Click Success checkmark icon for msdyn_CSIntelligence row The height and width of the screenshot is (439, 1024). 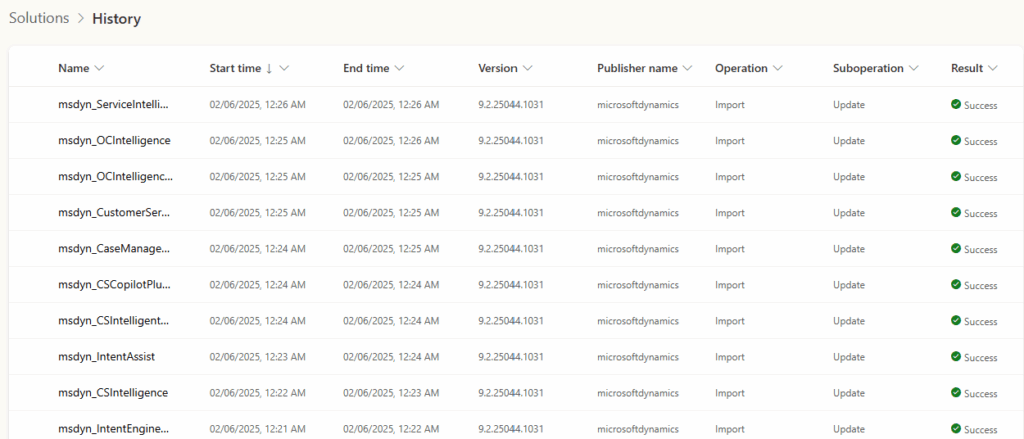pyautogui.click(x=956, y=393)
